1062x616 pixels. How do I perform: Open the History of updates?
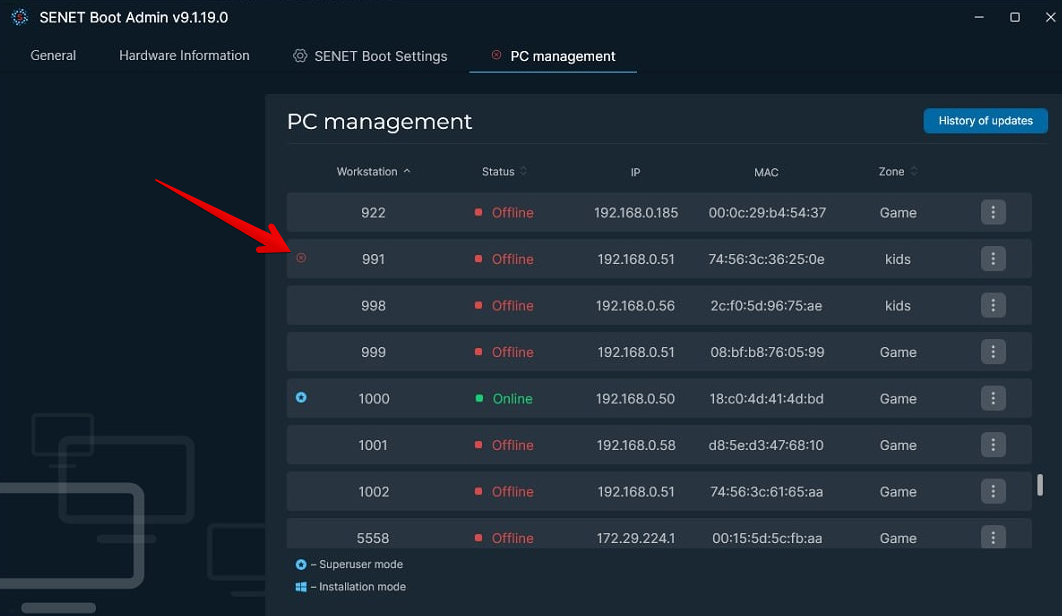pos(985,121)
